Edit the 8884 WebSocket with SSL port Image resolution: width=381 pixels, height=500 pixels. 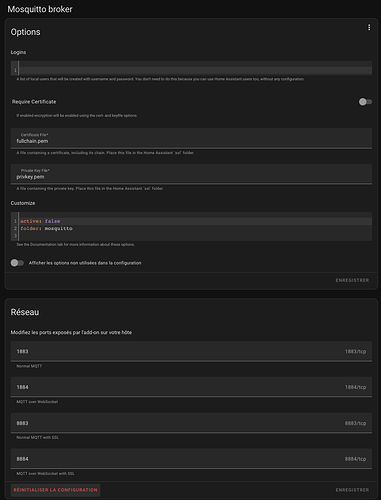point(191,459)
